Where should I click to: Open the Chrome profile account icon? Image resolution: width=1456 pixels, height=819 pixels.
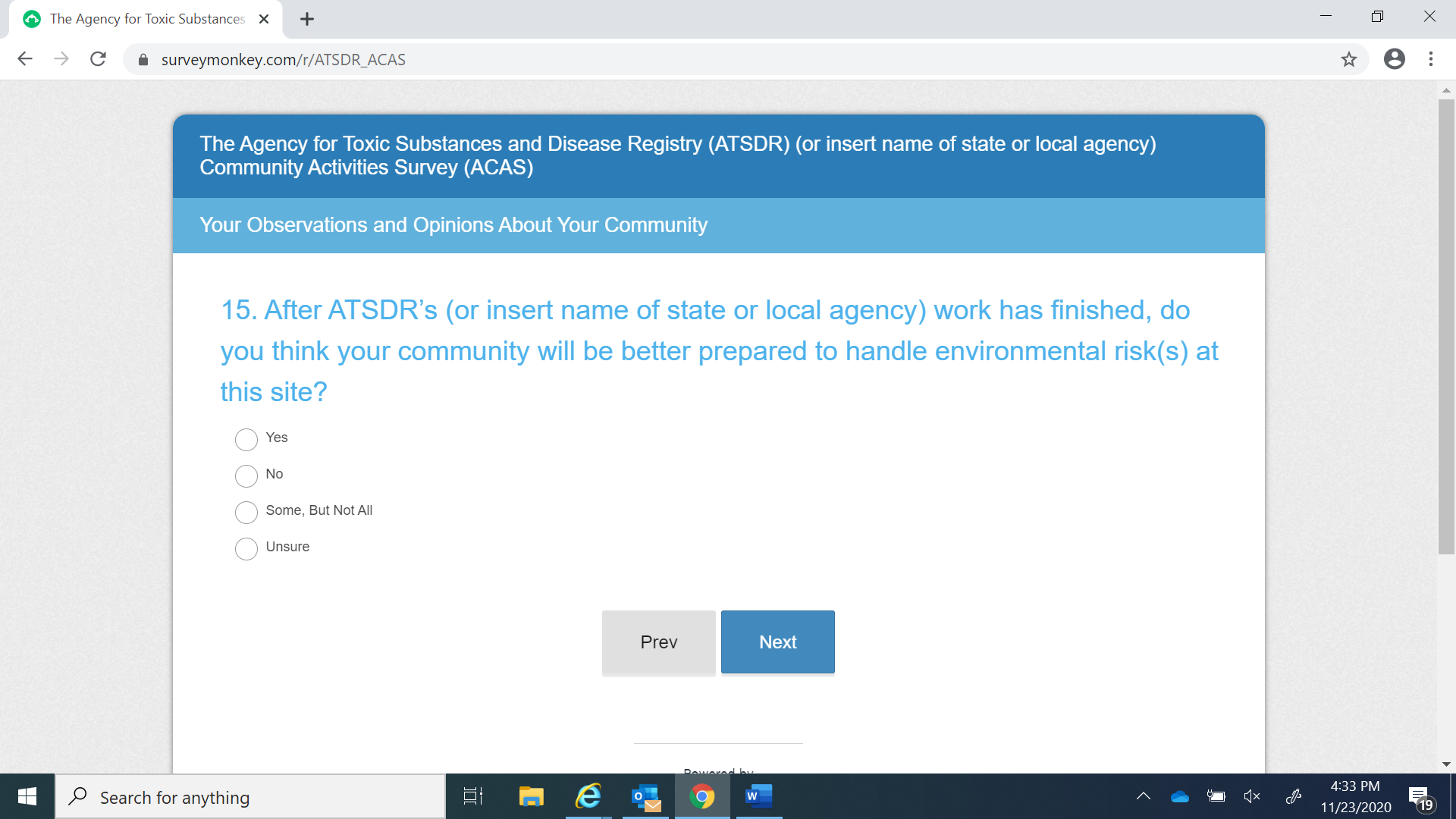(x=1394, y=59)
